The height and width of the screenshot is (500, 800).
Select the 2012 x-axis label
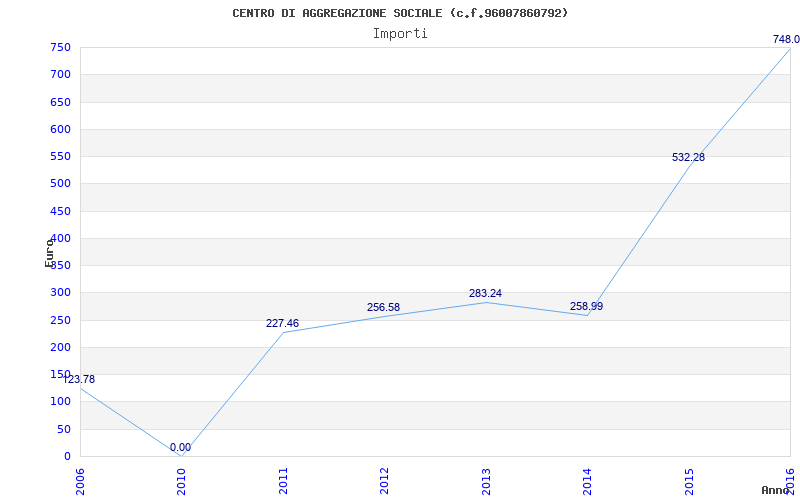[385, 481]
